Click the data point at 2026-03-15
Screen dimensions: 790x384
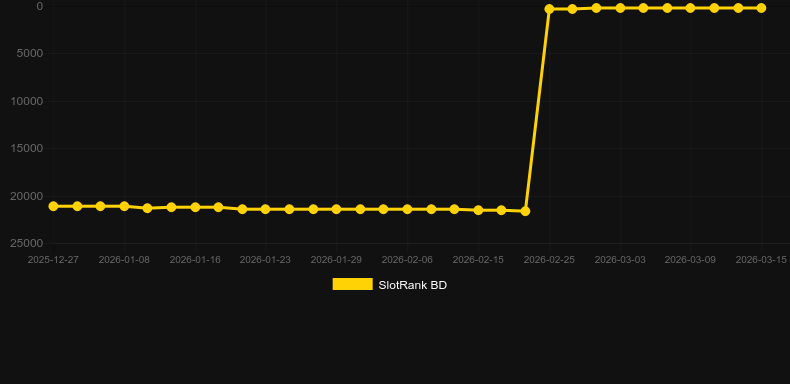761,8
